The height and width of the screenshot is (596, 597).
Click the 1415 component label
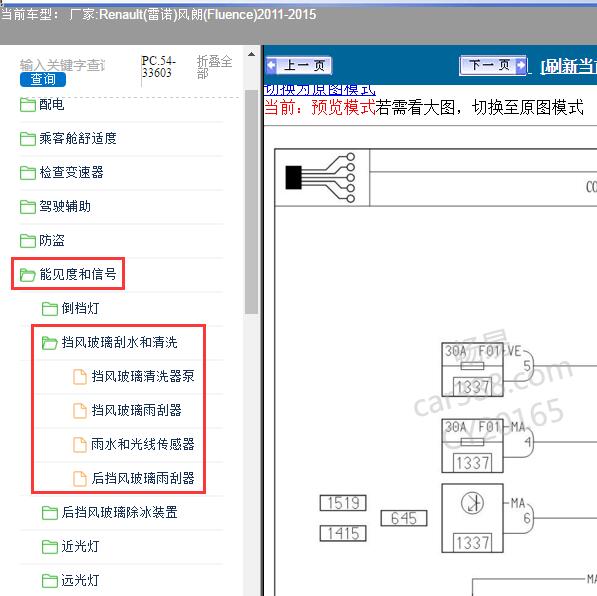(x=343, y=533)
